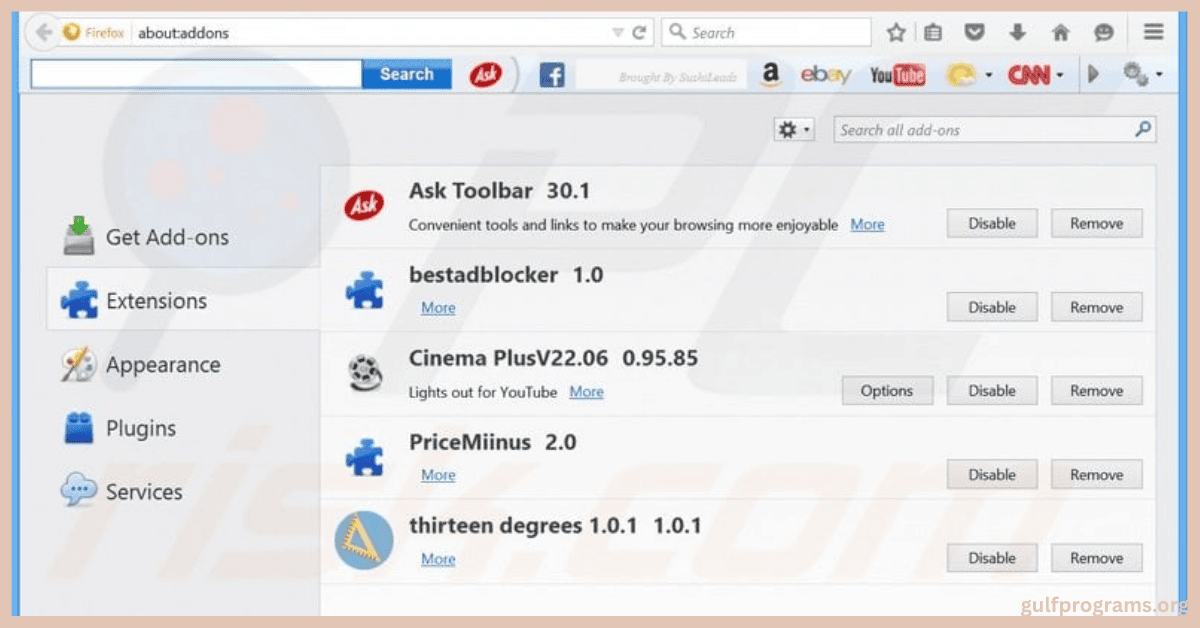The width and height of the screenshot is (1200, 628).
Task: Click the Search all add-ons field
Action: (x=983, y=130)
